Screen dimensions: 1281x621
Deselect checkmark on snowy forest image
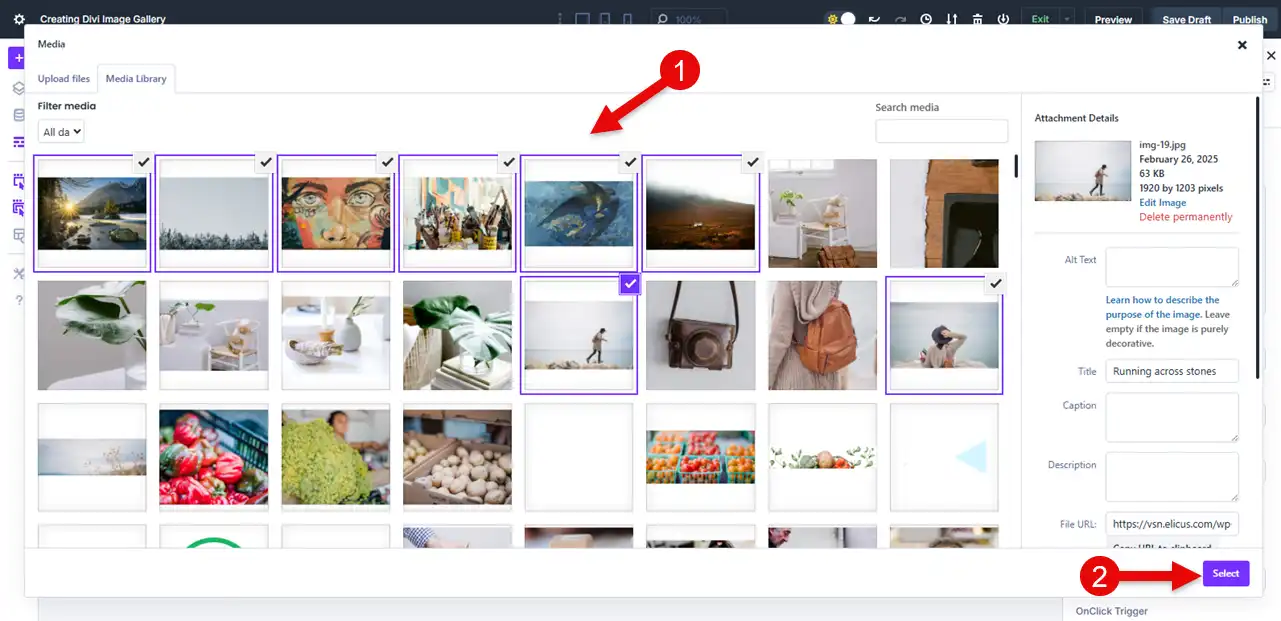[265, 162]
